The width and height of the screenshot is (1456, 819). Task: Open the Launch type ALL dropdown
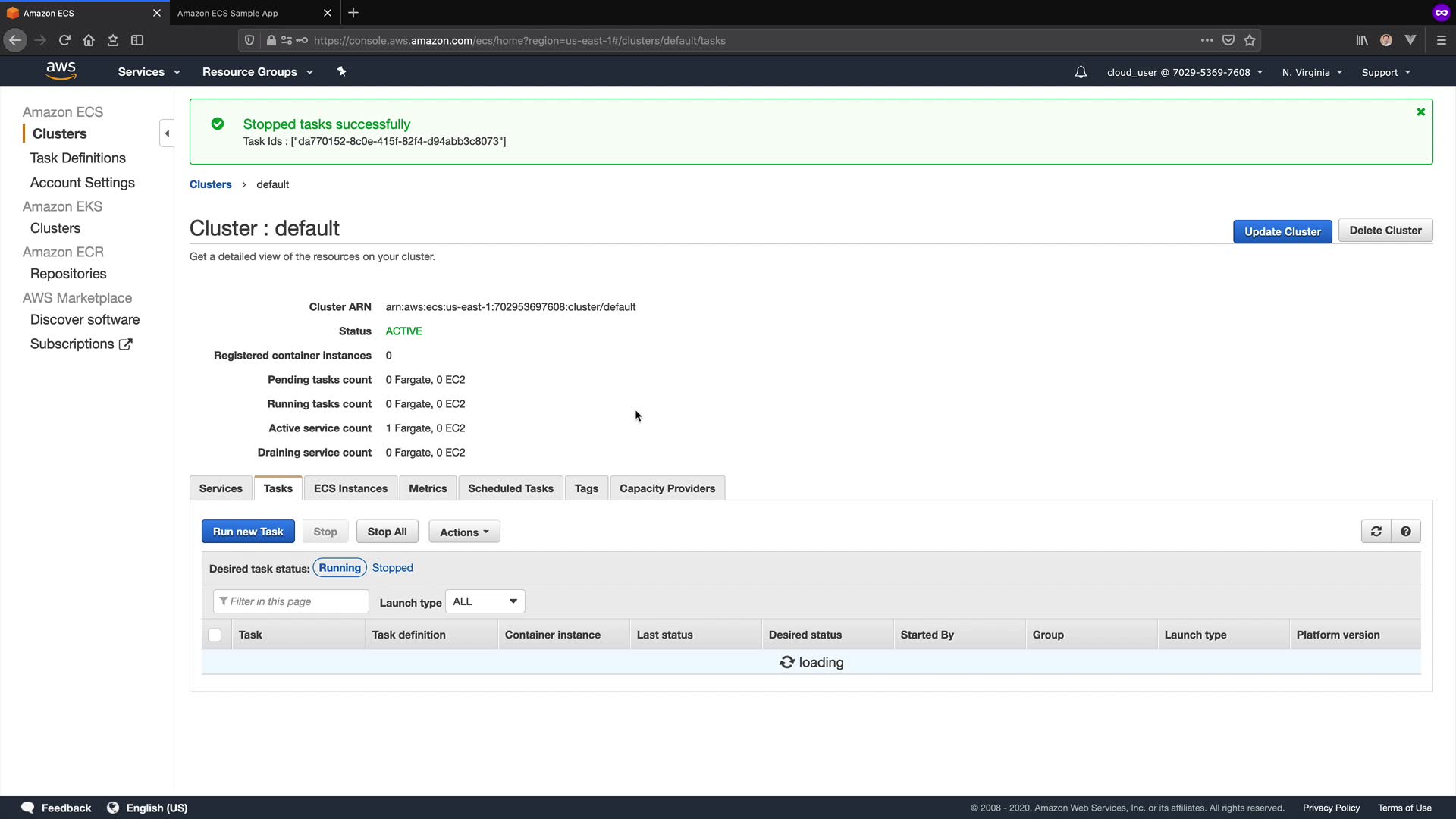tap(485, 601)
